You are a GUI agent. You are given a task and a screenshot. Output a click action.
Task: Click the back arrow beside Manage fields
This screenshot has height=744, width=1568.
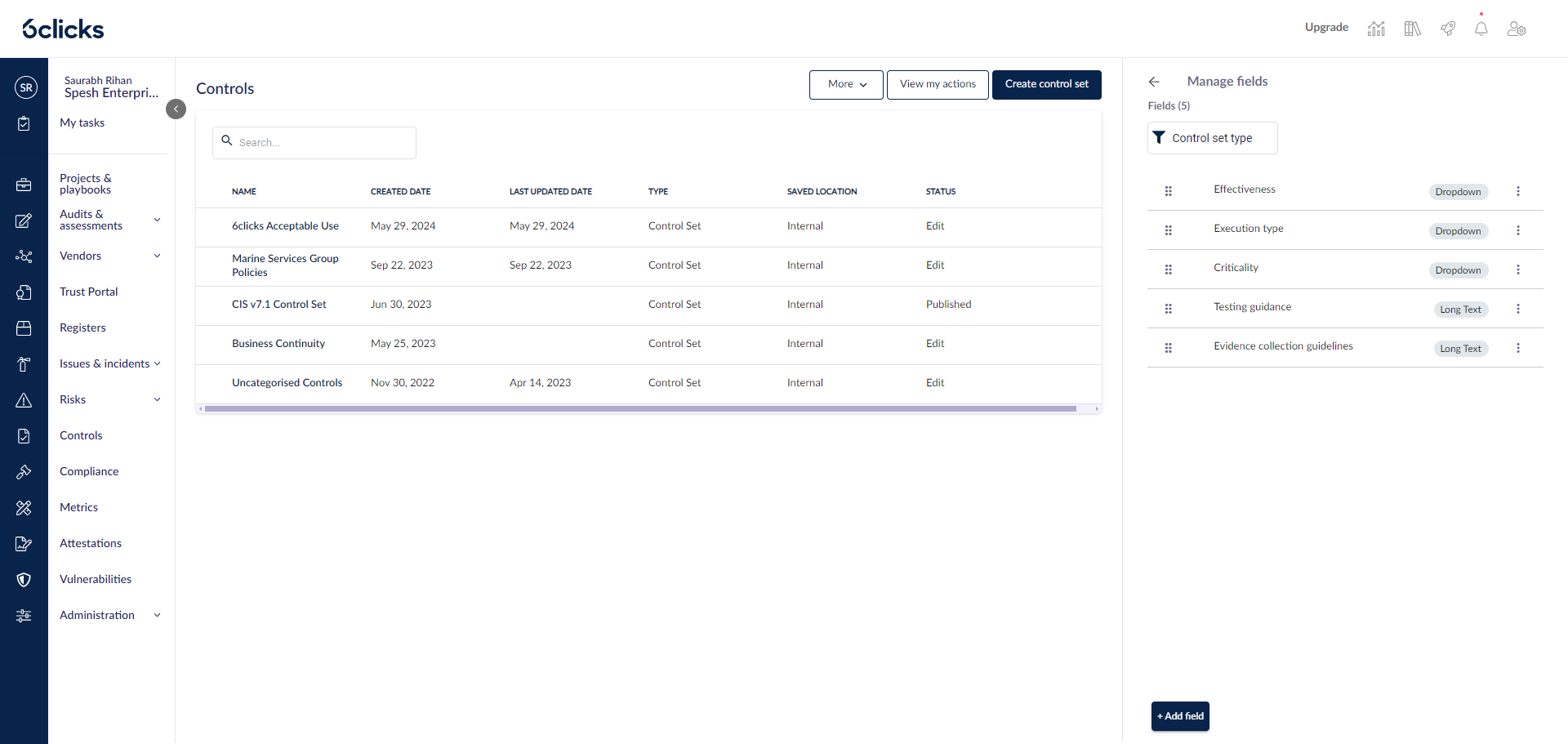click(1154, 82)
